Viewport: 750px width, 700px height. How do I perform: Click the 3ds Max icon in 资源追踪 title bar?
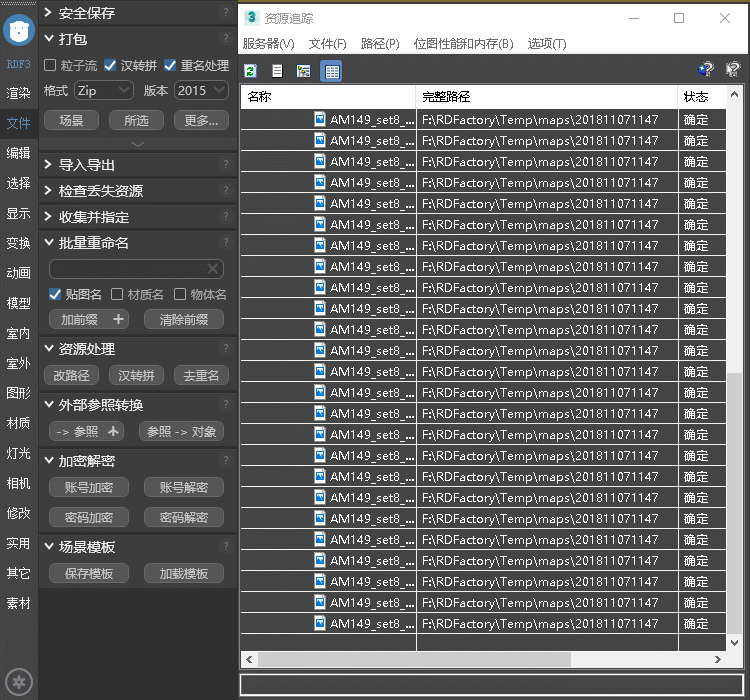251,18
